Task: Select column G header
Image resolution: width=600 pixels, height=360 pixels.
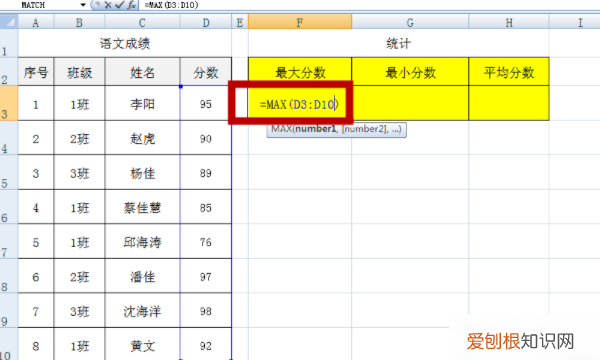Action: pyautogui.click(x=410, y=22)
